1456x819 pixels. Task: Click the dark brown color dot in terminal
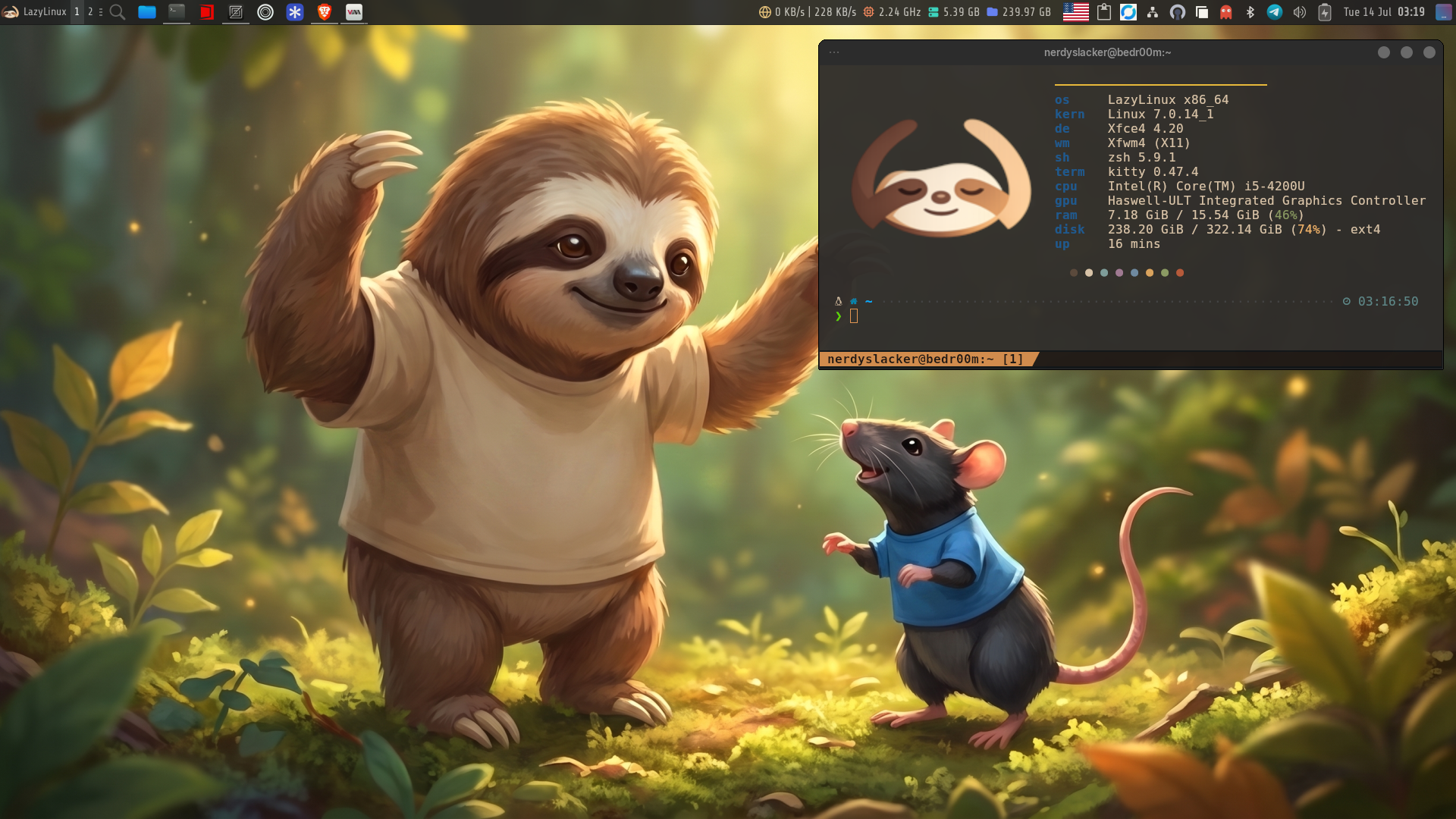tap(1074, 273)
